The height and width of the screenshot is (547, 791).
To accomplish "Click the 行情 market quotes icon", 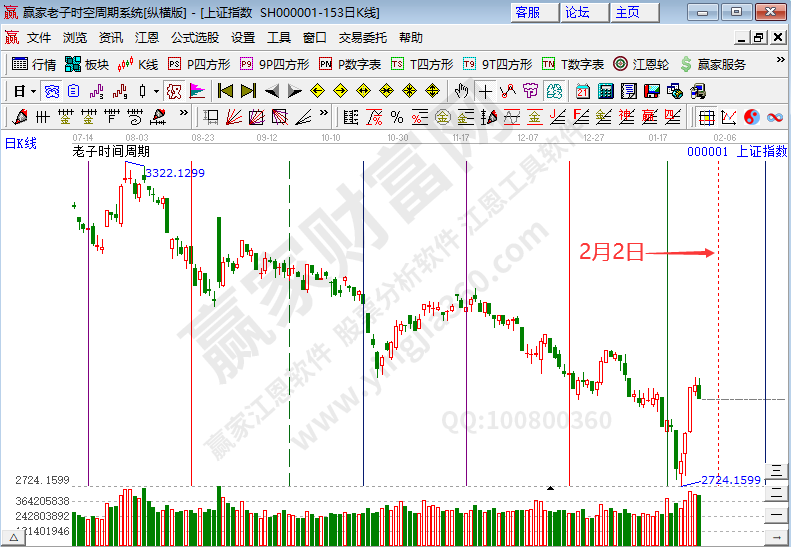I will tap(33, 64).
